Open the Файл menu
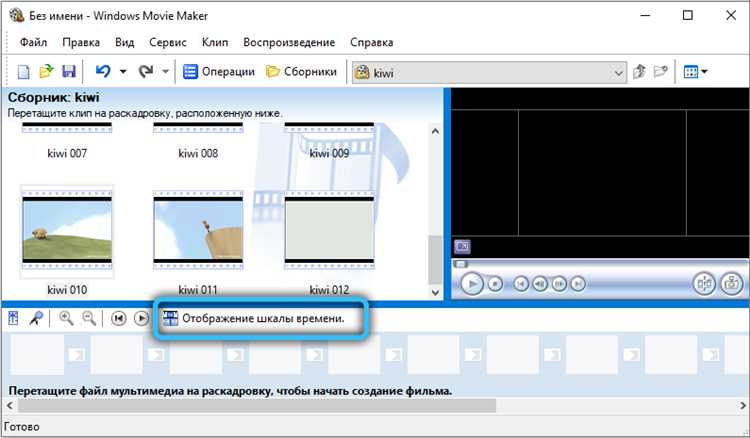This screenshot has width=750, height=438. (33, 43)
